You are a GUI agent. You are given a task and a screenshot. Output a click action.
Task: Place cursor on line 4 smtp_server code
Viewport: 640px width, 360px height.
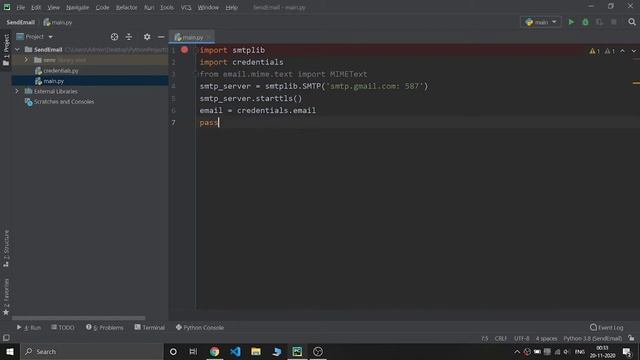[313, 86]
